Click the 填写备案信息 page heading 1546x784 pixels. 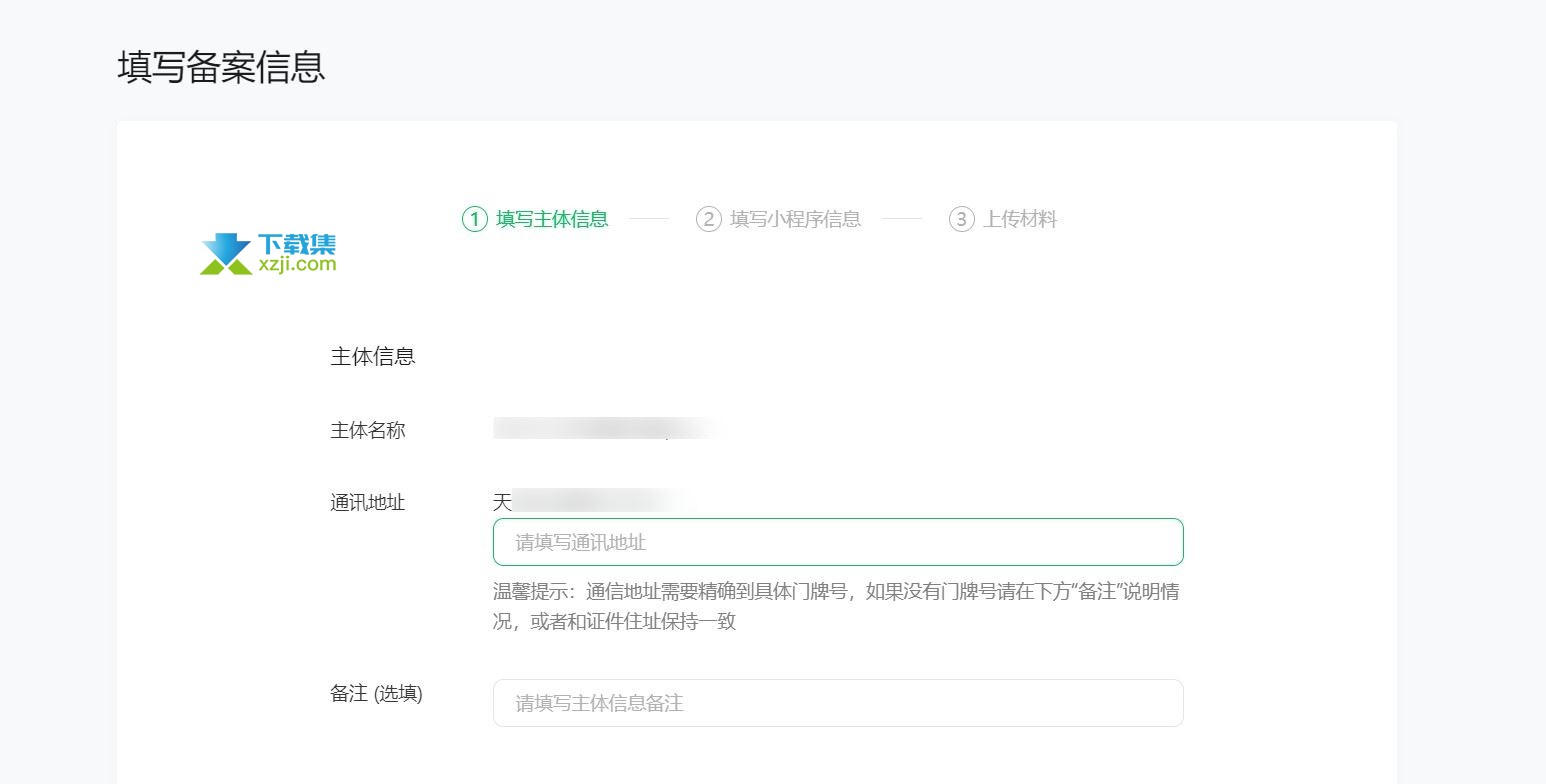[221, 67]
